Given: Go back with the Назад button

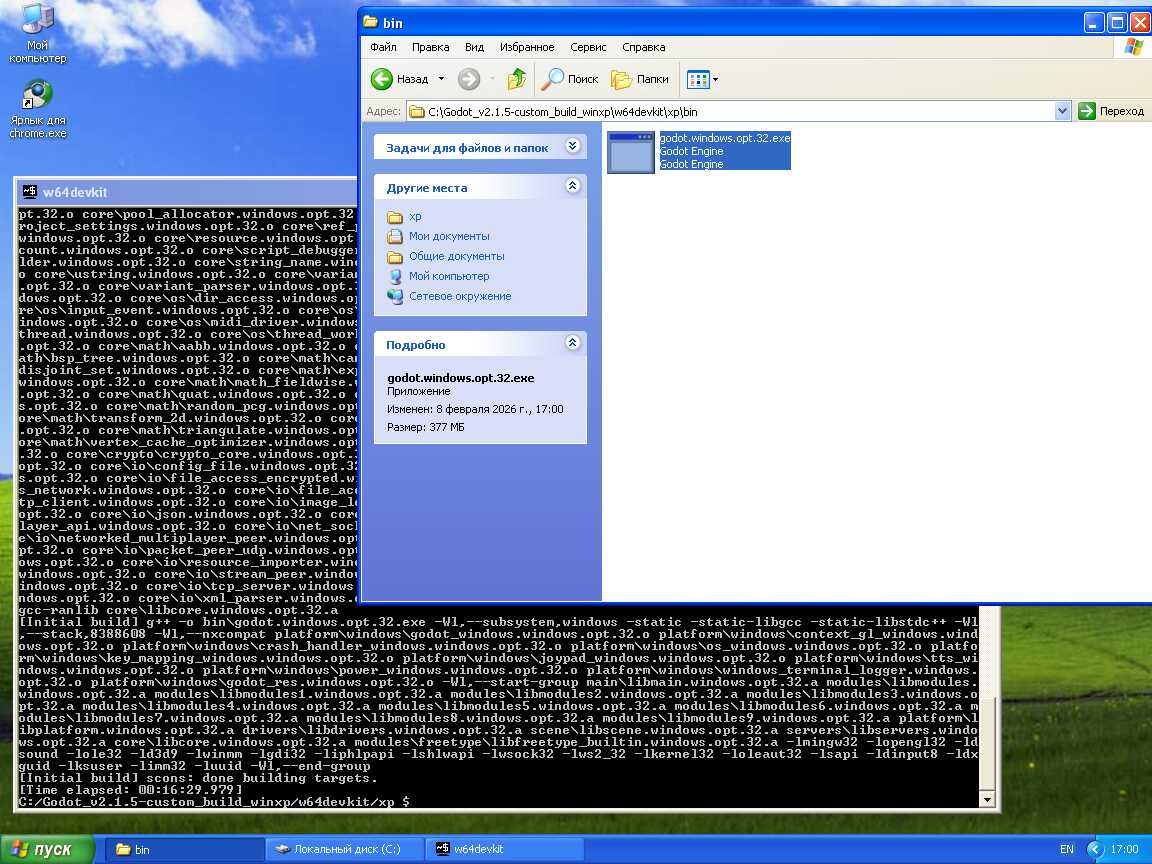Looking at the screenshot, I should [x=400, y=79].
